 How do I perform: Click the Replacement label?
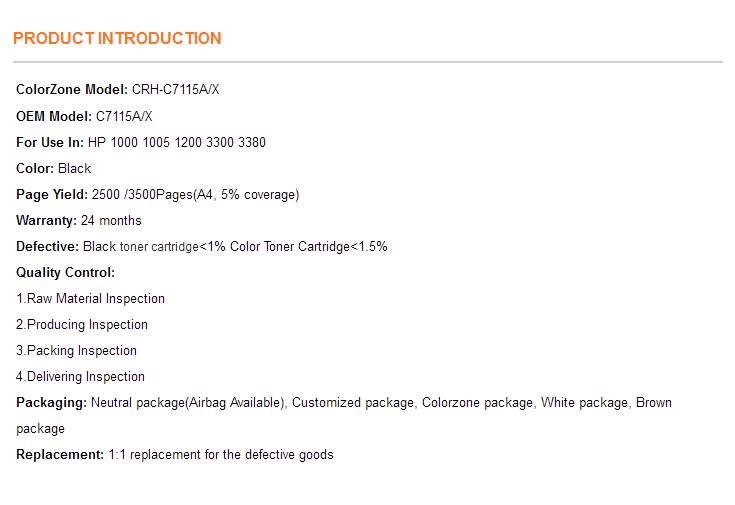(60, 454)
